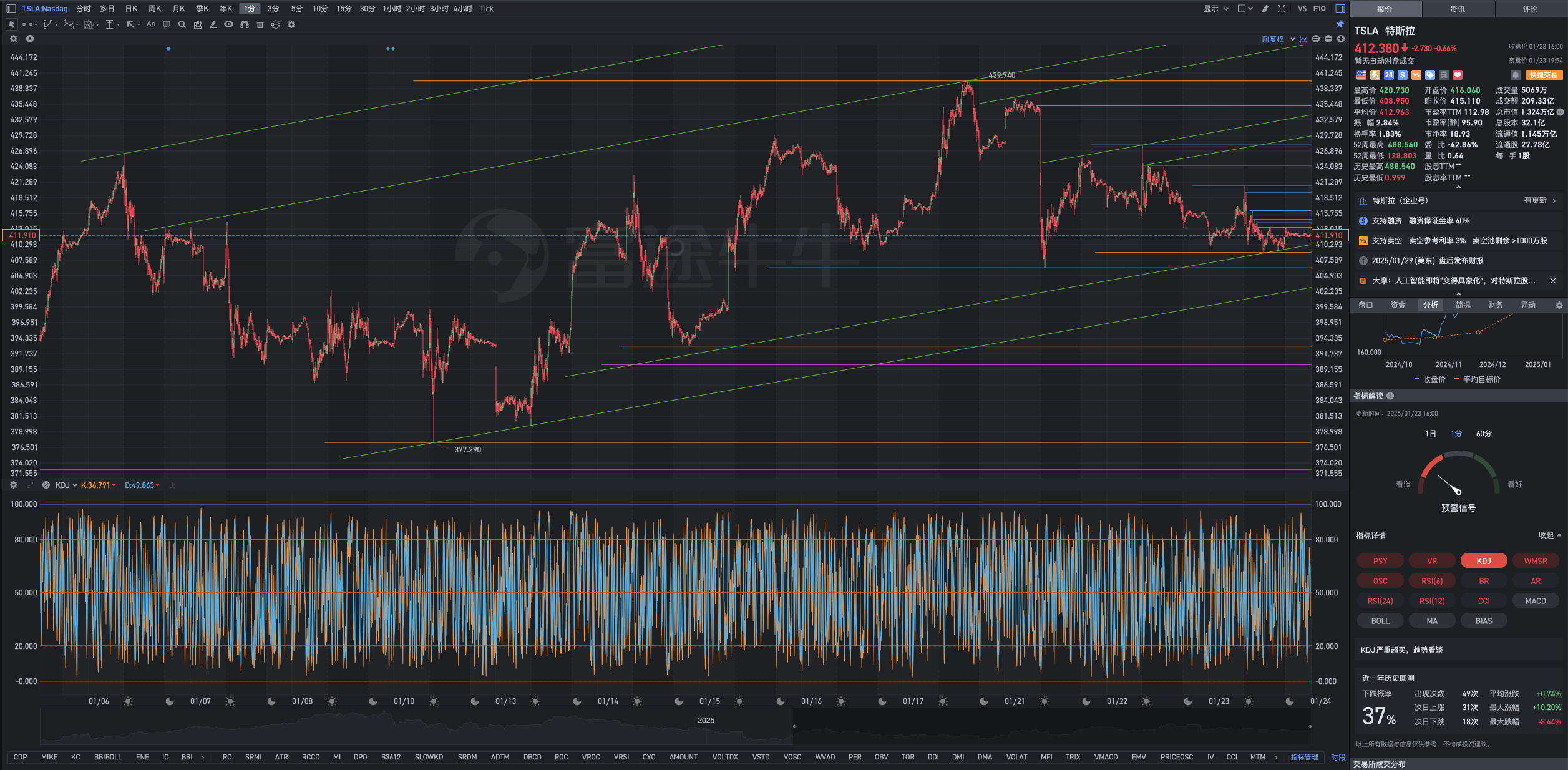Select VOLAT from bottom indicator list
Image resolution: width=1568 pixels, height=770 pixels.
pyautogui.click(x=1016, y=757)
